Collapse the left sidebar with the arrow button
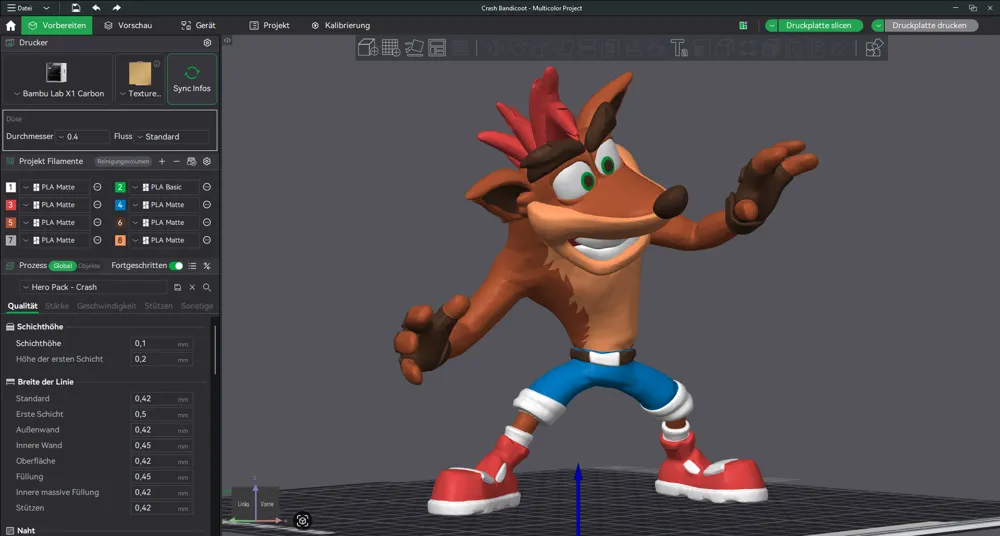 click(x=227, y=40)
